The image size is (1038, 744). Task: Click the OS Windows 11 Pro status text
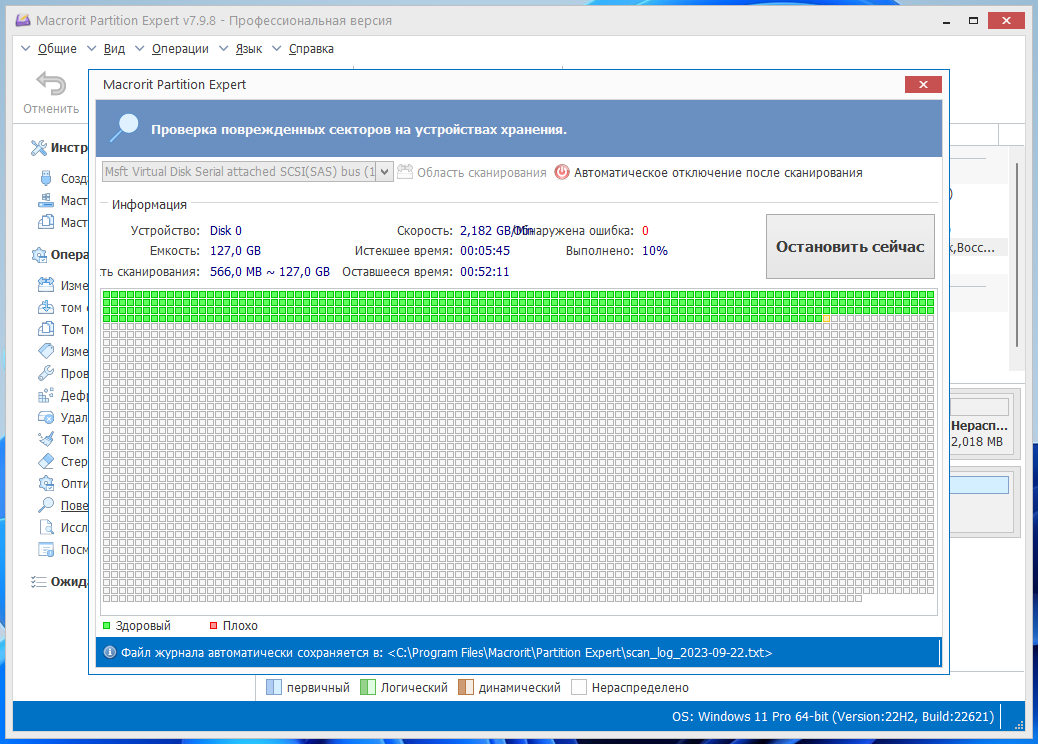click(x=833, y=716)
